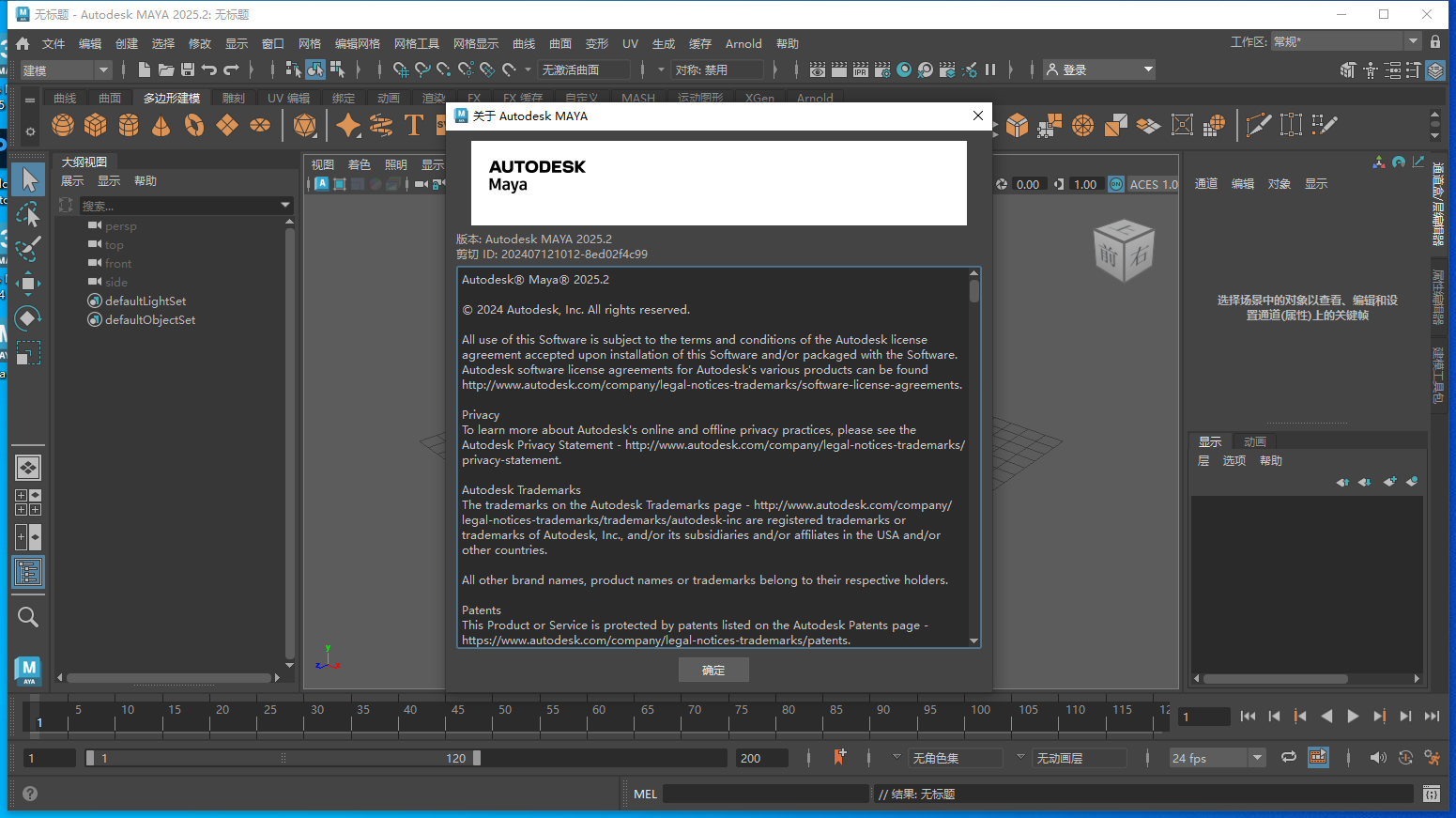Viewport: 1456px width, 818px height.
Task: Click the 确定 button in the About dialog
Action: coord(713,670)
